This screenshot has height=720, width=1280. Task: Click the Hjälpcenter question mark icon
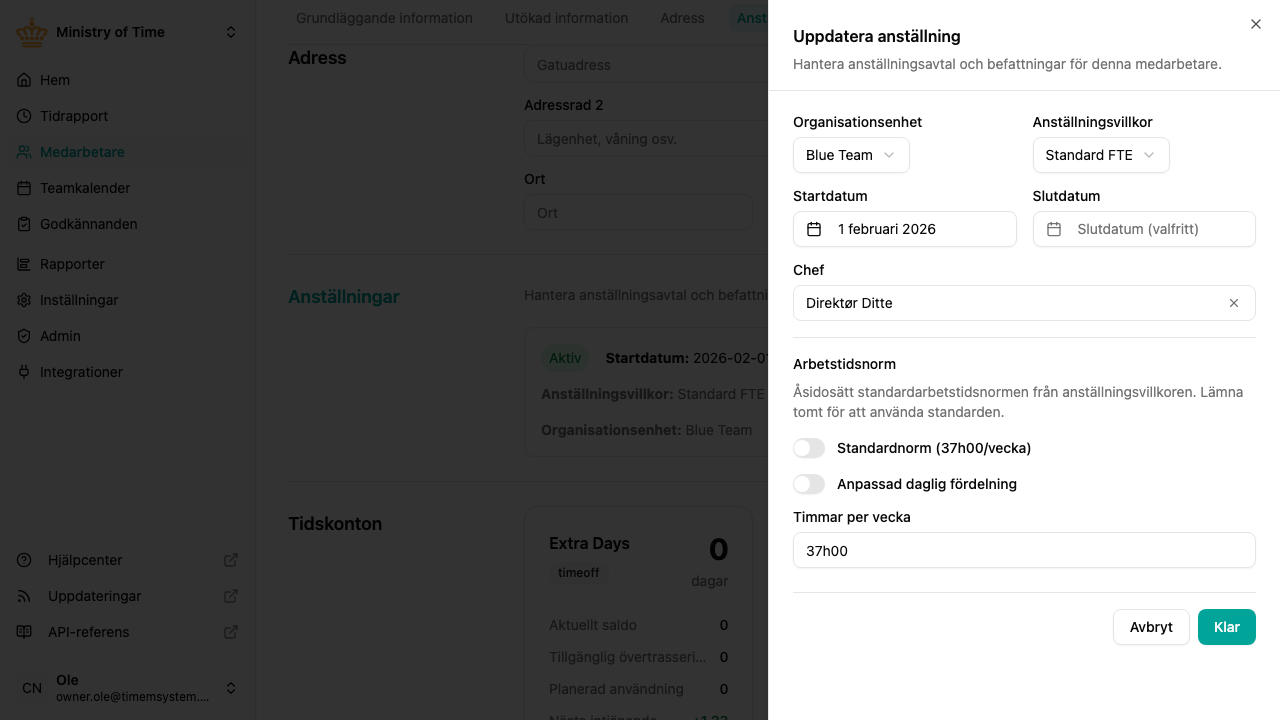click(x=24, y=560)
